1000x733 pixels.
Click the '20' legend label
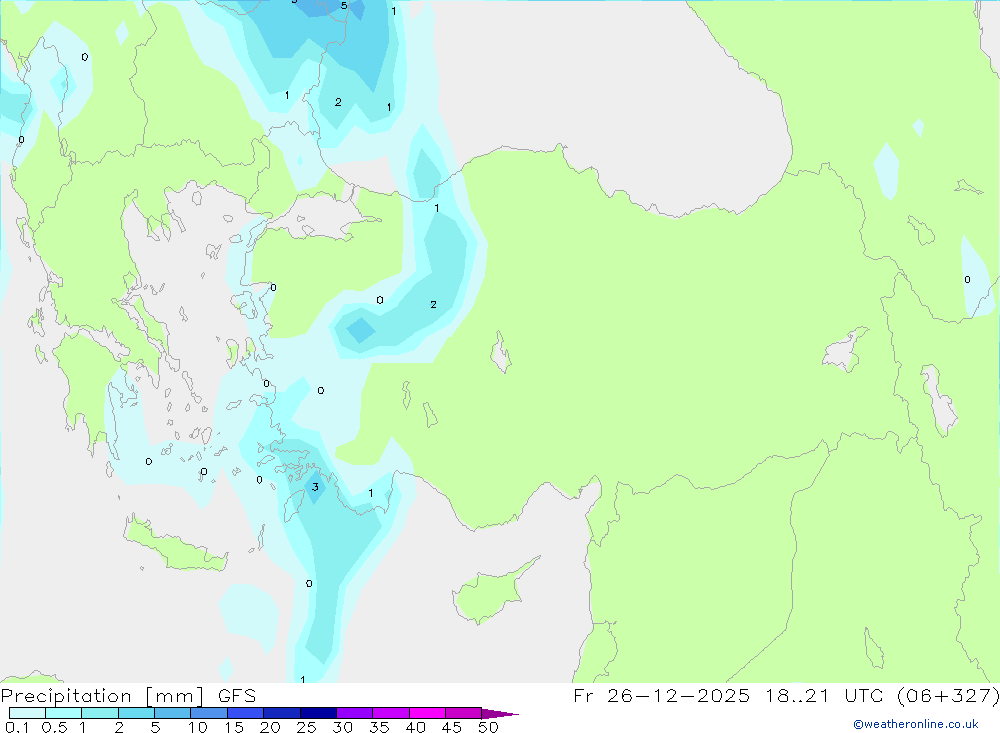click(x=270, y=727)
